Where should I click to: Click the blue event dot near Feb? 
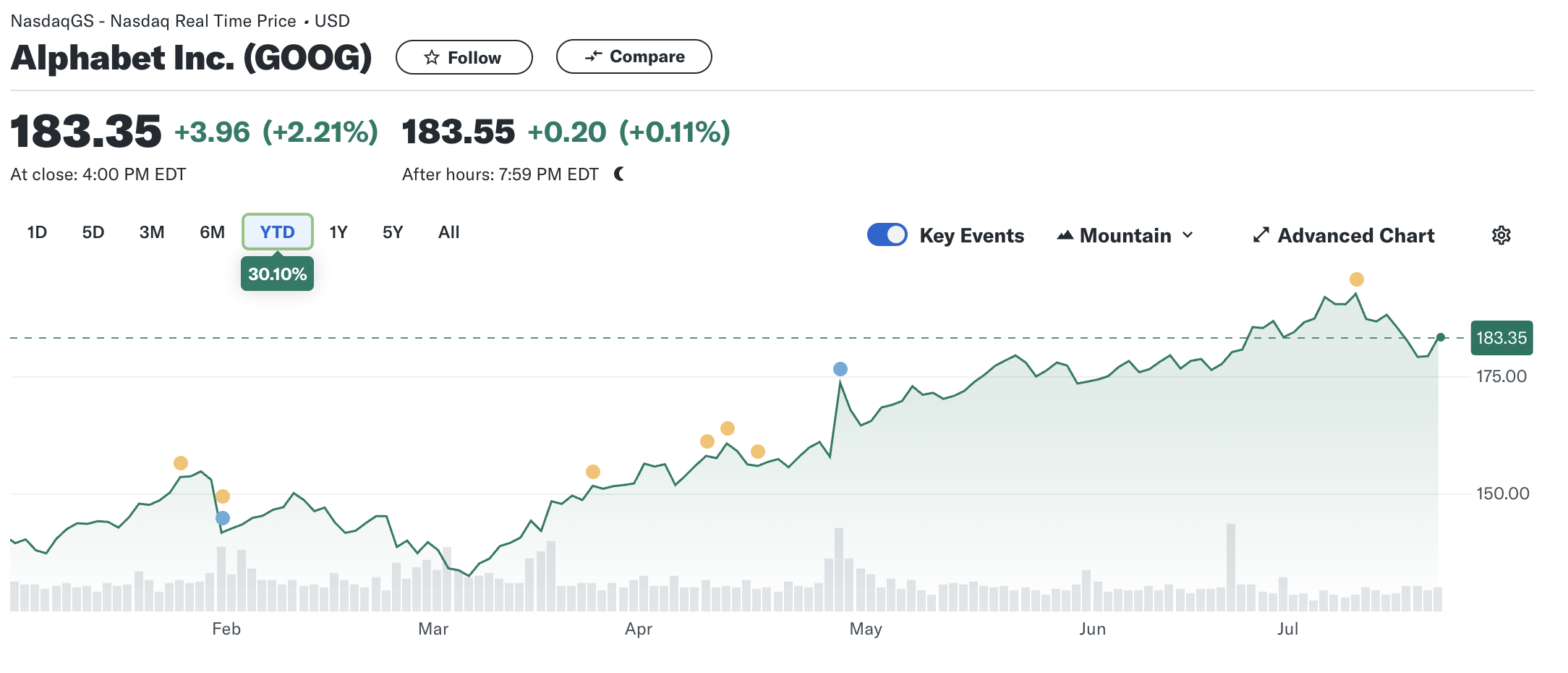click(x=223, y=518)
